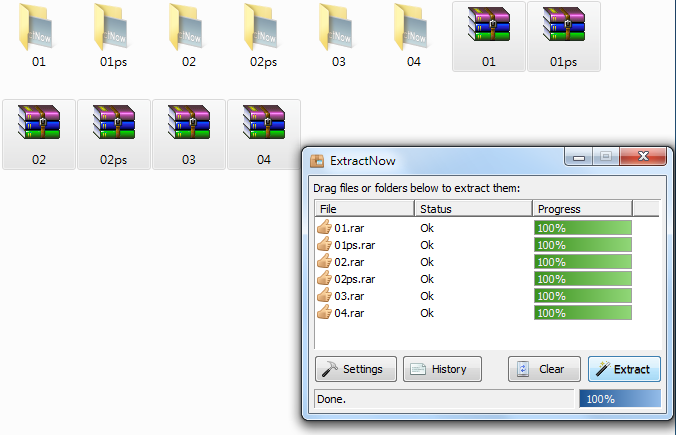Screen dimensions: 676x435
Task: Sort list by Status column header
Action: click(x=473, y=209)
